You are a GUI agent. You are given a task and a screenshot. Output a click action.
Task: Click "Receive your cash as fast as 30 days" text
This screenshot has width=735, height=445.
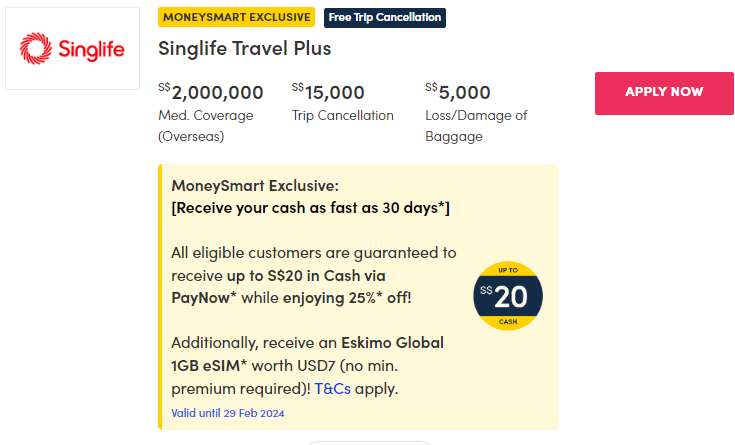click(x=311, y=207)
